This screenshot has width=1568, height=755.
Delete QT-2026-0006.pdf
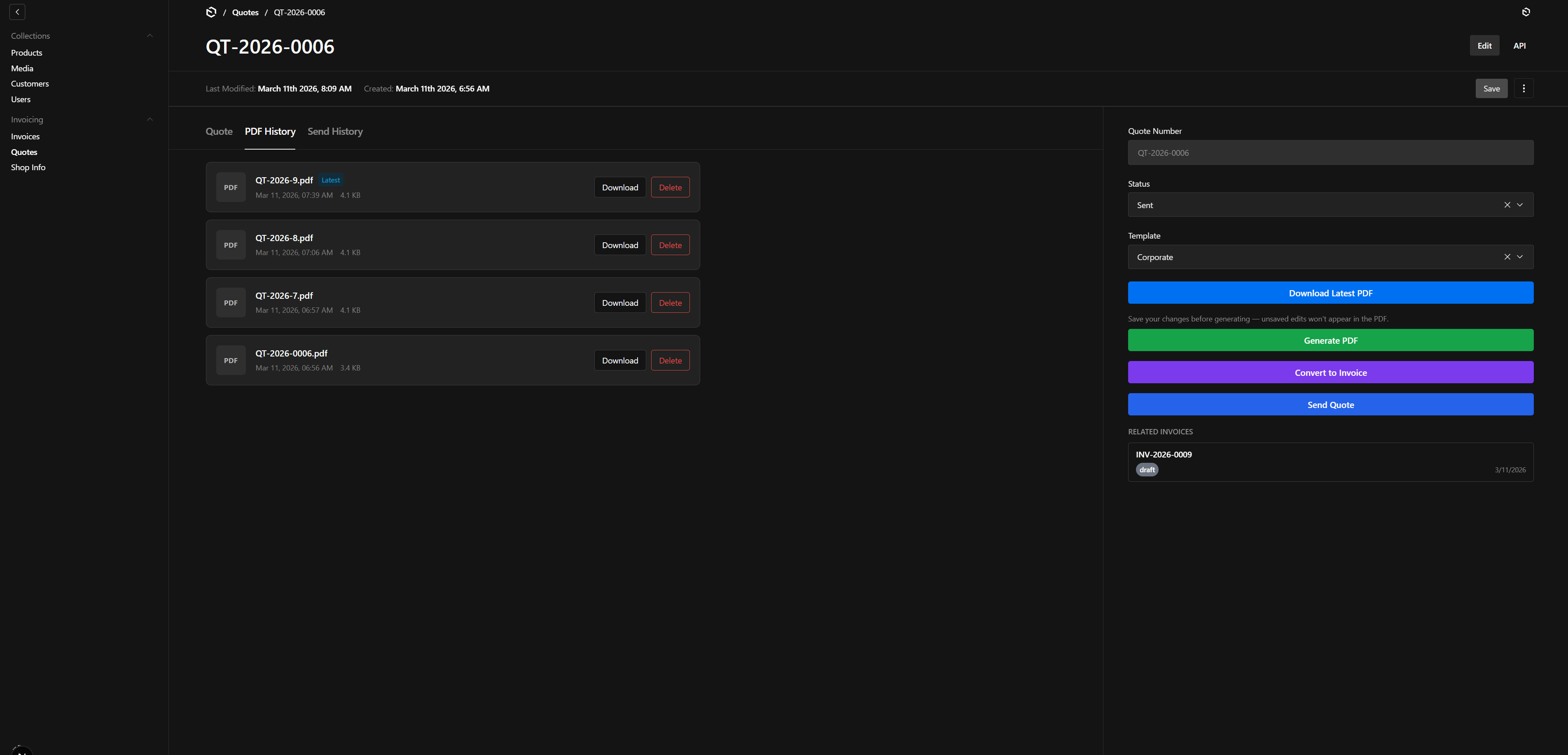click(x=670, y=361)
